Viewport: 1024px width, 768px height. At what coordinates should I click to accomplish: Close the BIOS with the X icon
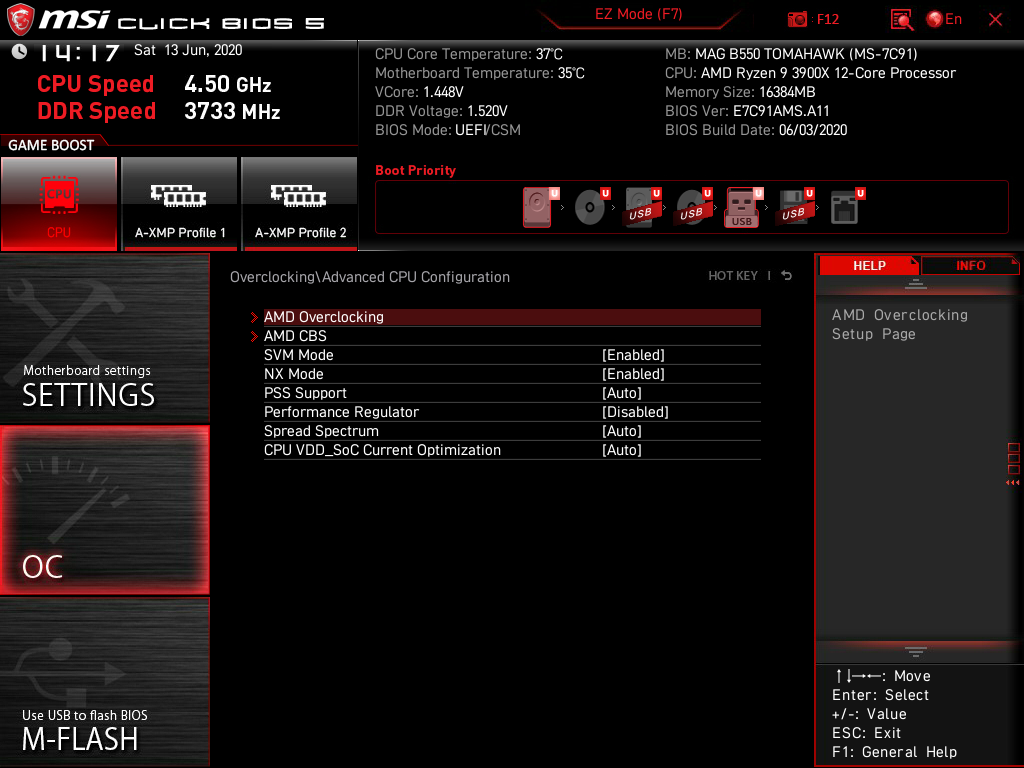995,20
